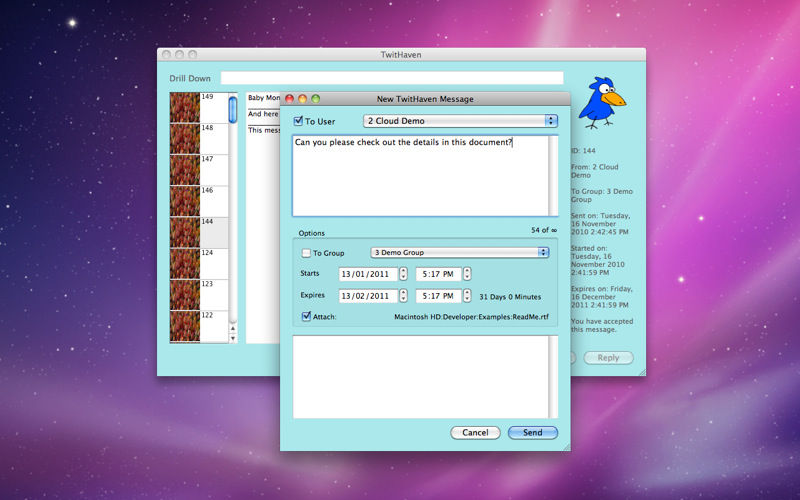Click 'To Group: 3 Demo Group' detail text

(x=602, y=195)
